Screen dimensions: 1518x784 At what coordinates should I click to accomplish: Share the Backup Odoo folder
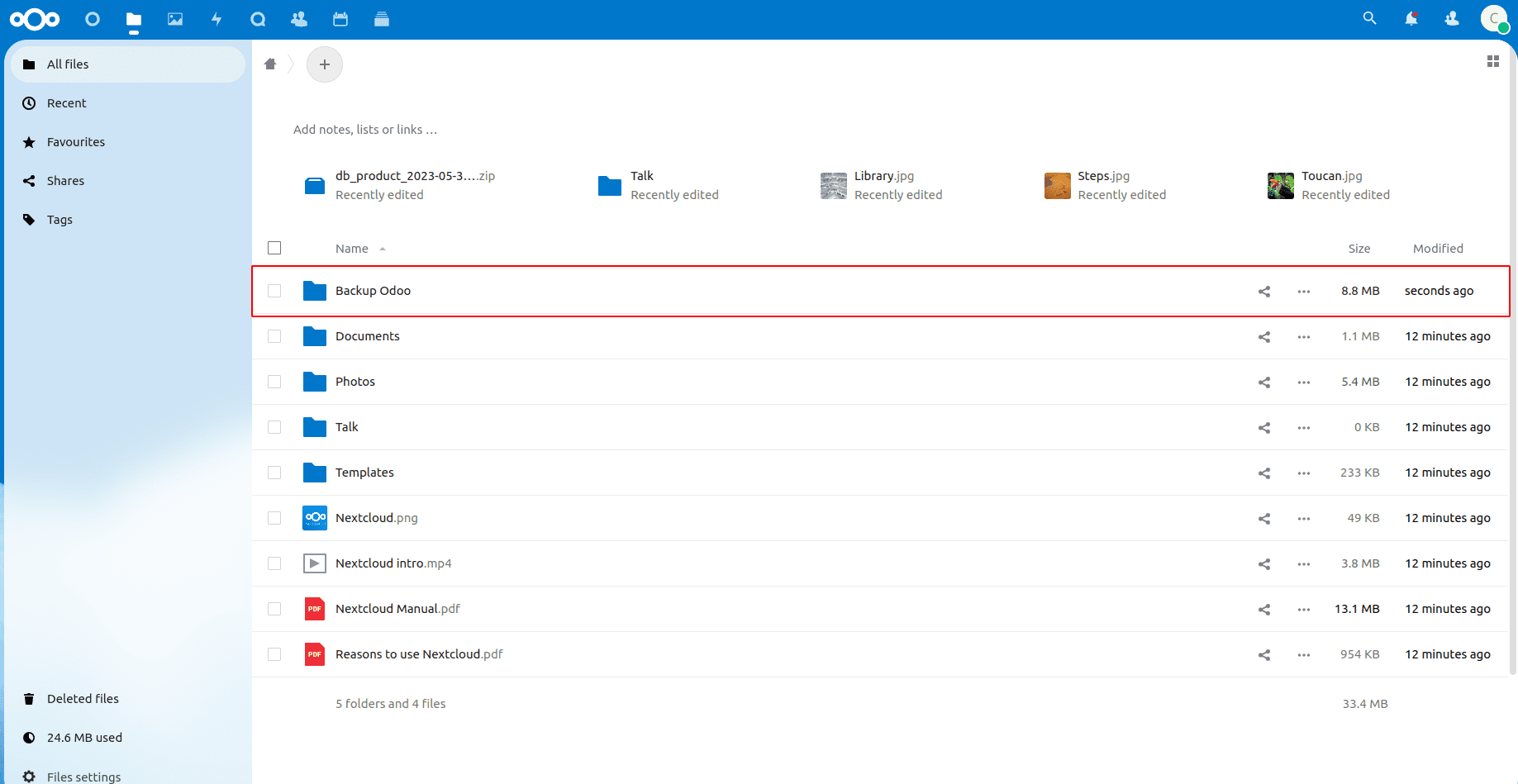1264,291
